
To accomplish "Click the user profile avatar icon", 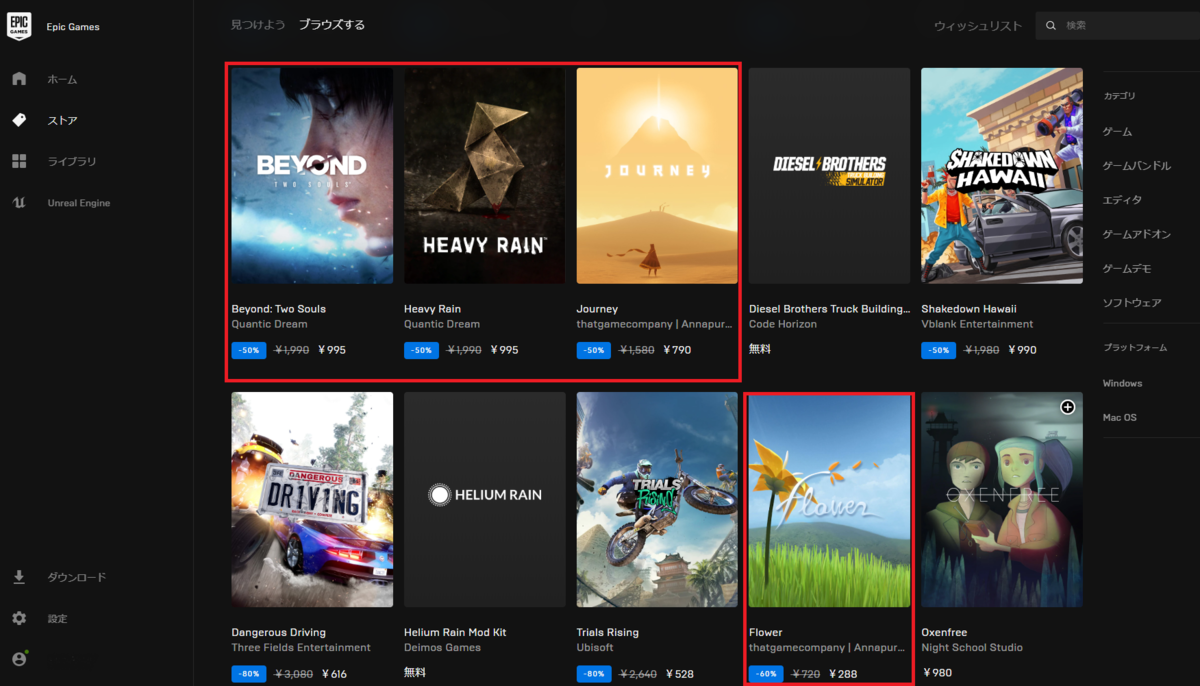I will point(19,659).
